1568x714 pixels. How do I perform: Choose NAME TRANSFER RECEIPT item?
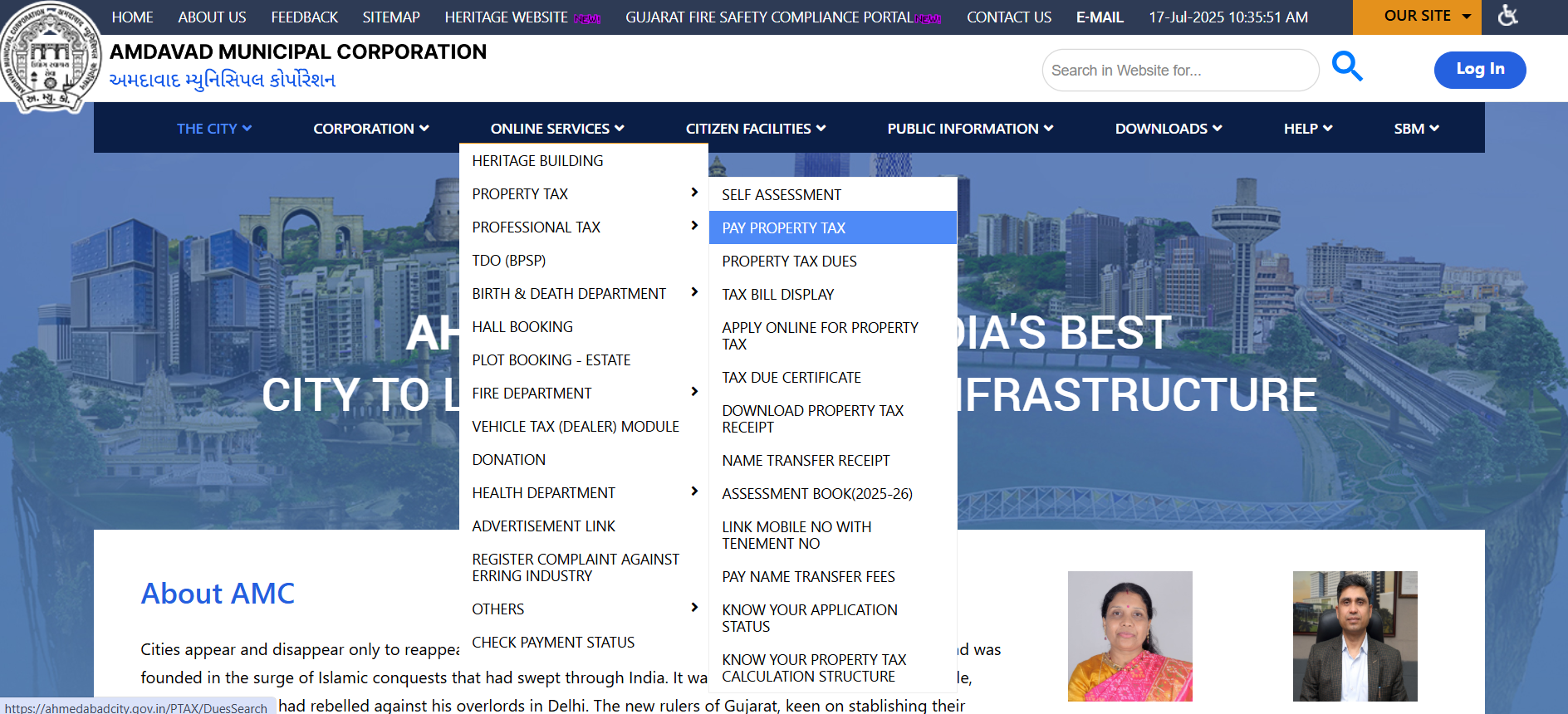tap(833, 461)
